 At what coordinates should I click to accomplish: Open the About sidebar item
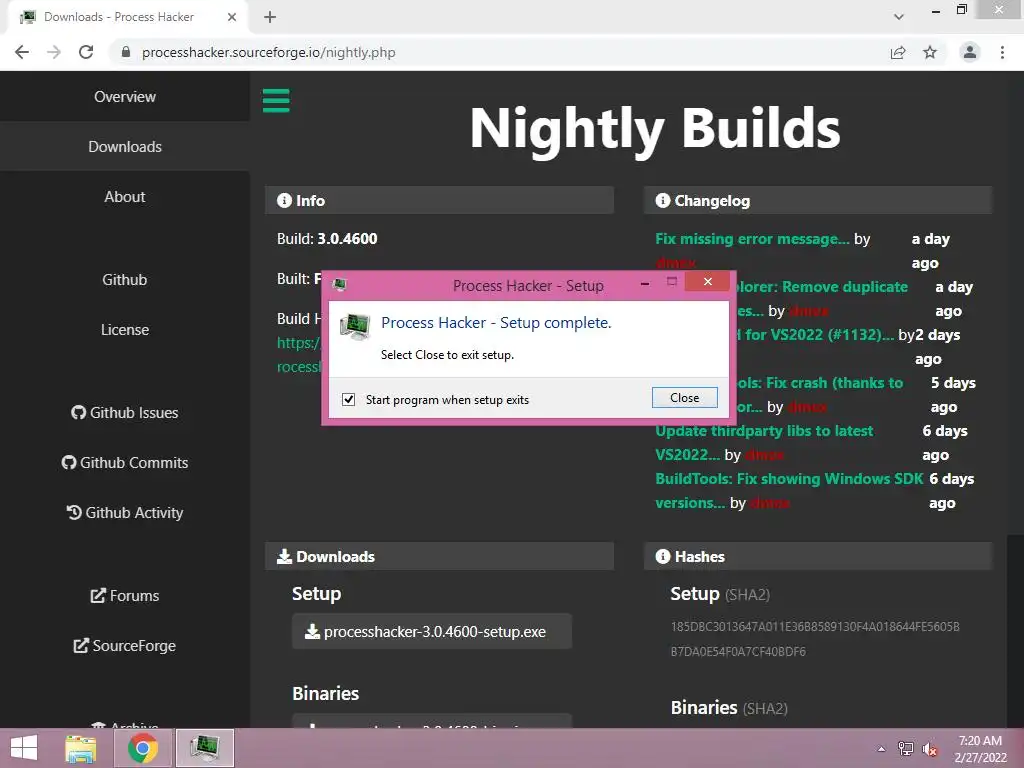[x=125, y=197]
